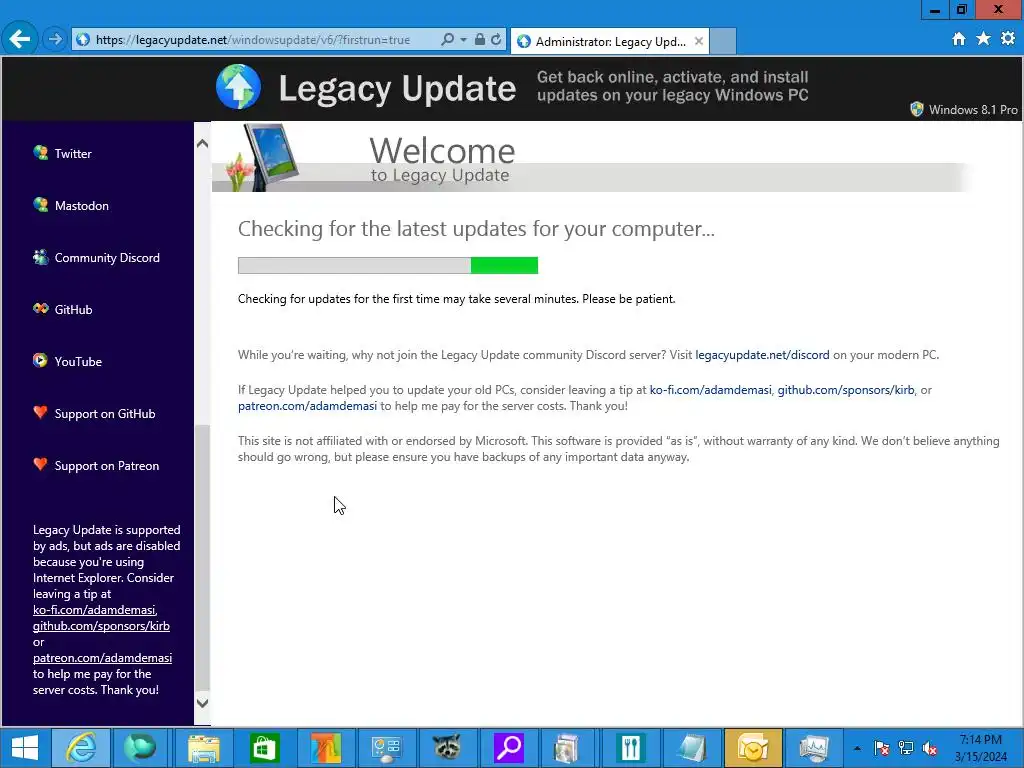Viewport: 1024px width, 768px height.
Task: Open File Explorer from the taskbar
Action: [x=204, y=748]
